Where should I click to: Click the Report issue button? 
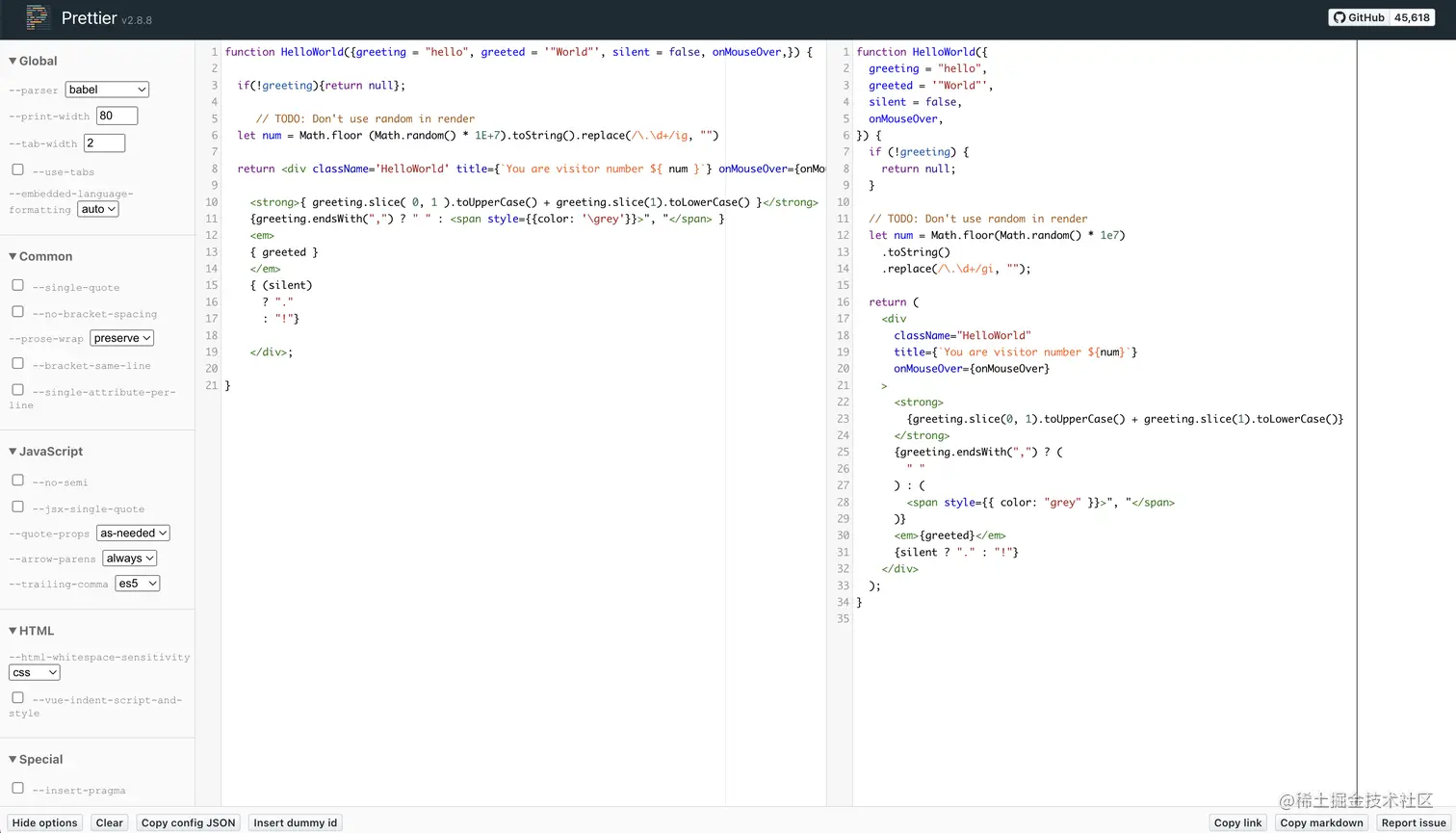point(1414,822)
